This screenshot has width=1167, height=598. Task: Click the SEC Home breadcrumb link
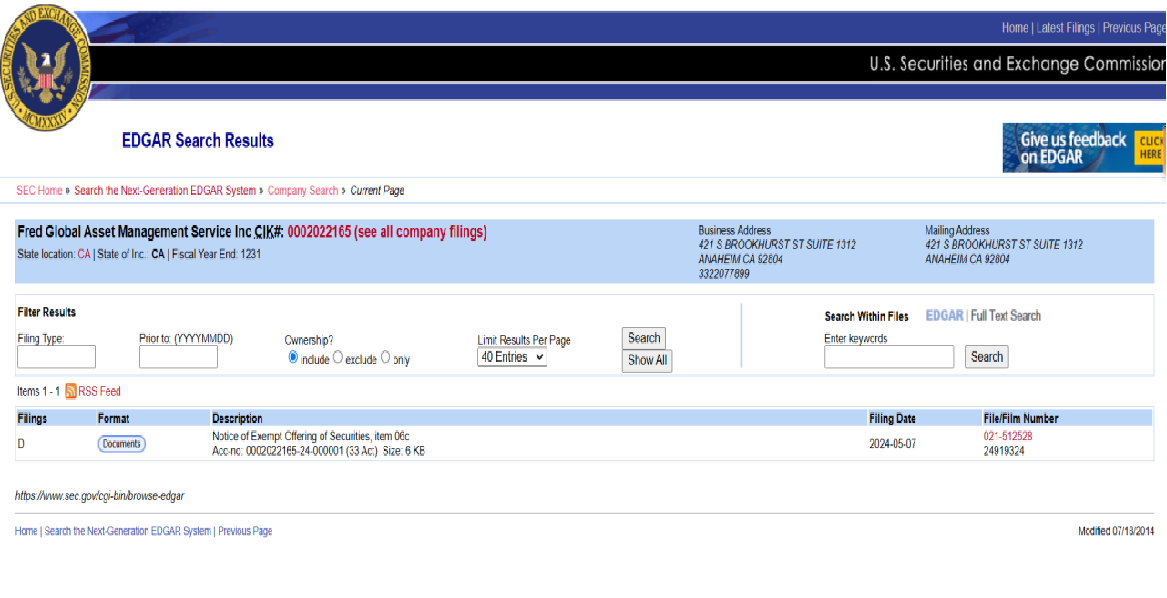[39, 191]
